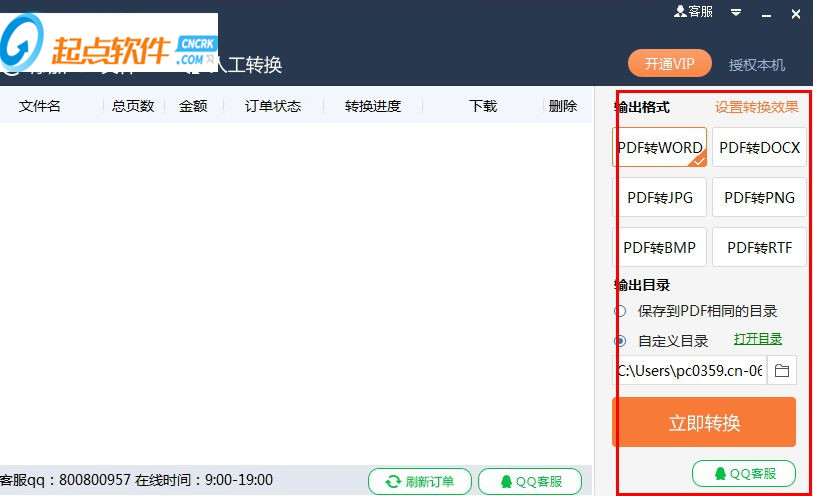Click the 删除 column header

coord(563,106)
